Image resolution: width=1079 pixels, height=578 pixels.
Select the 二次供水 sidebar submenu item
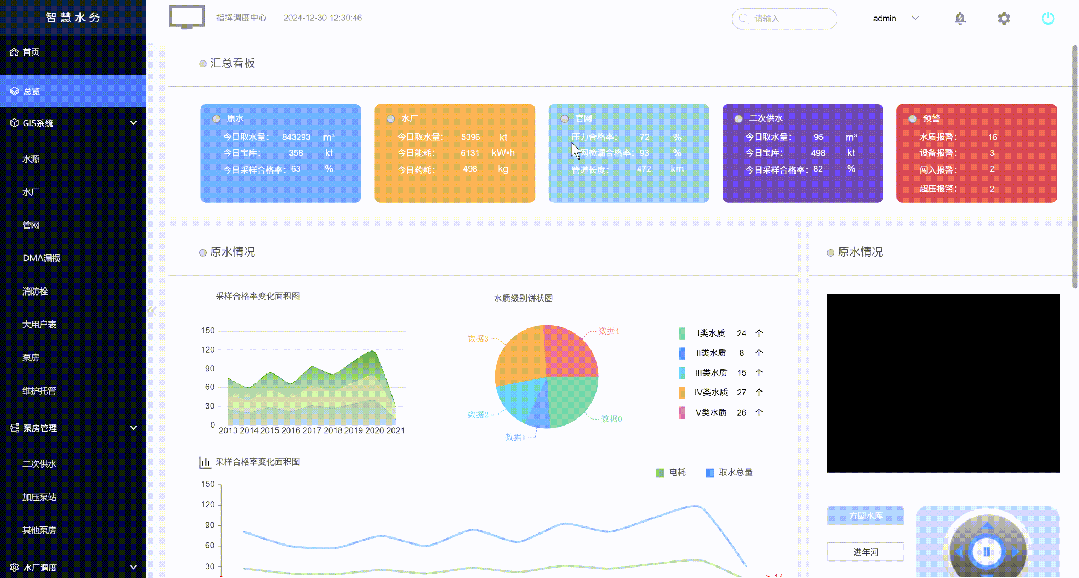tap(73, 464)
